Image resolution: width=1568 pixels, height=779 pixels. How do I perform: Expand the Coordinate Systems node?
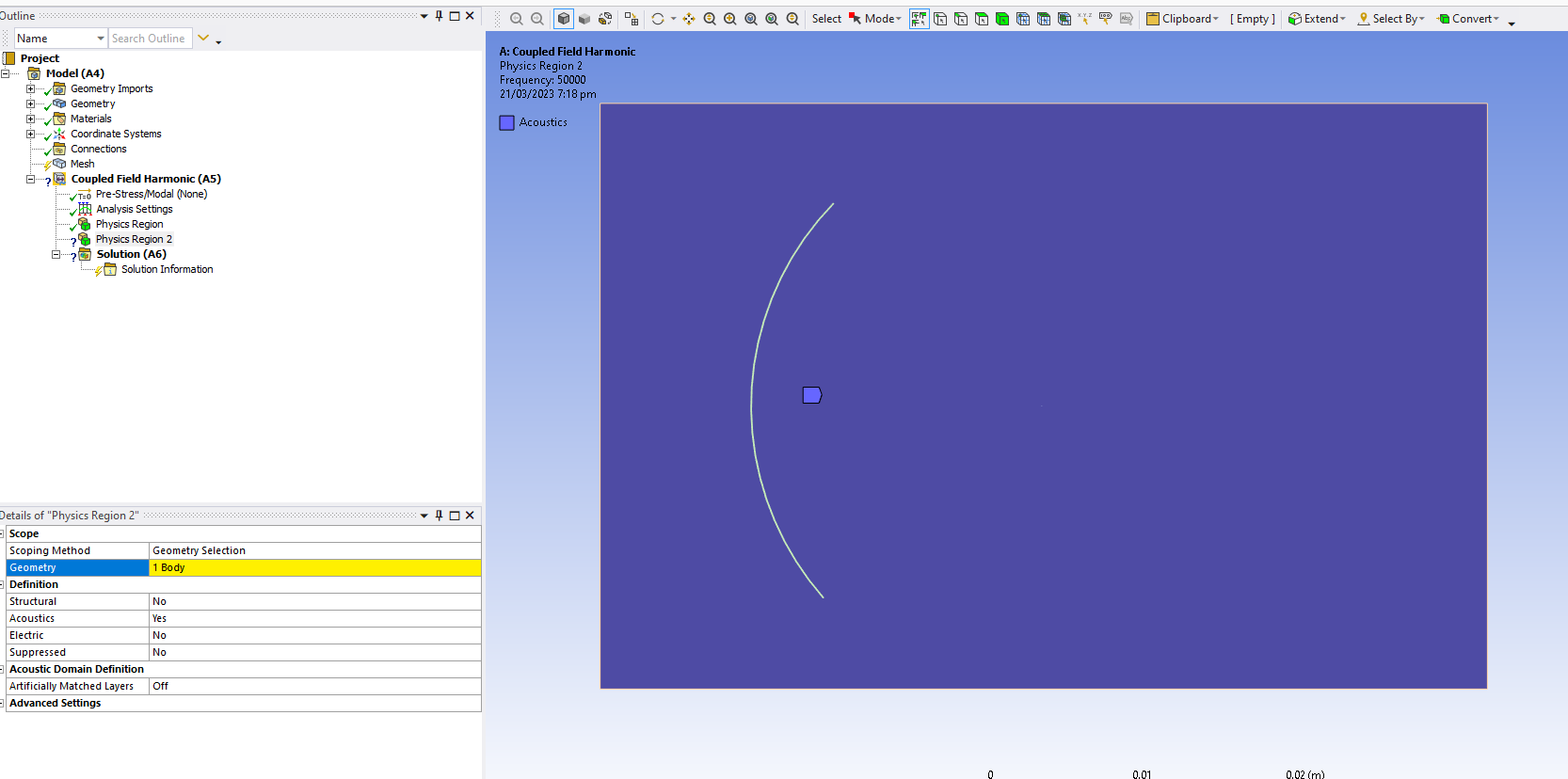pos(30,134)
